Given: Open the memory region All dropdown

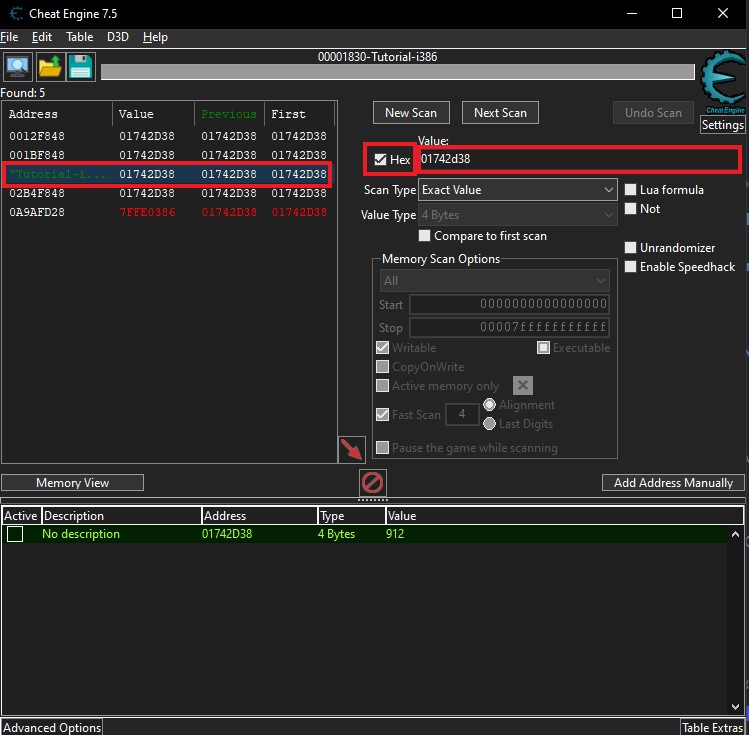Looking at the screenshot, I should 494,281.
